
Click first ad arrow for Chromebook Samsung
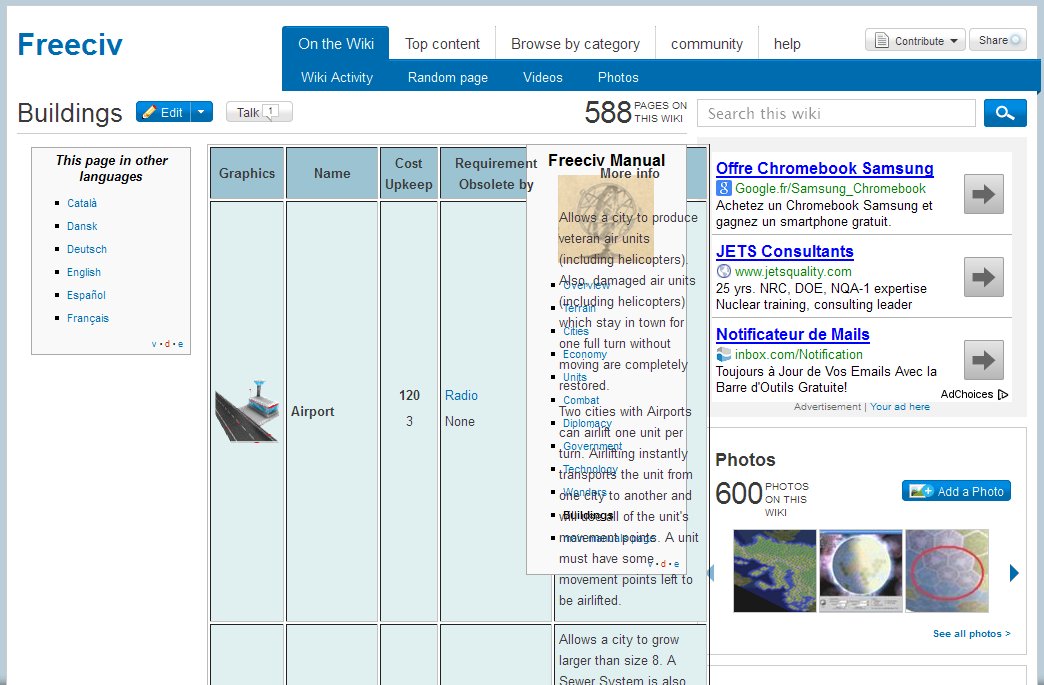[x=983, y=194]
